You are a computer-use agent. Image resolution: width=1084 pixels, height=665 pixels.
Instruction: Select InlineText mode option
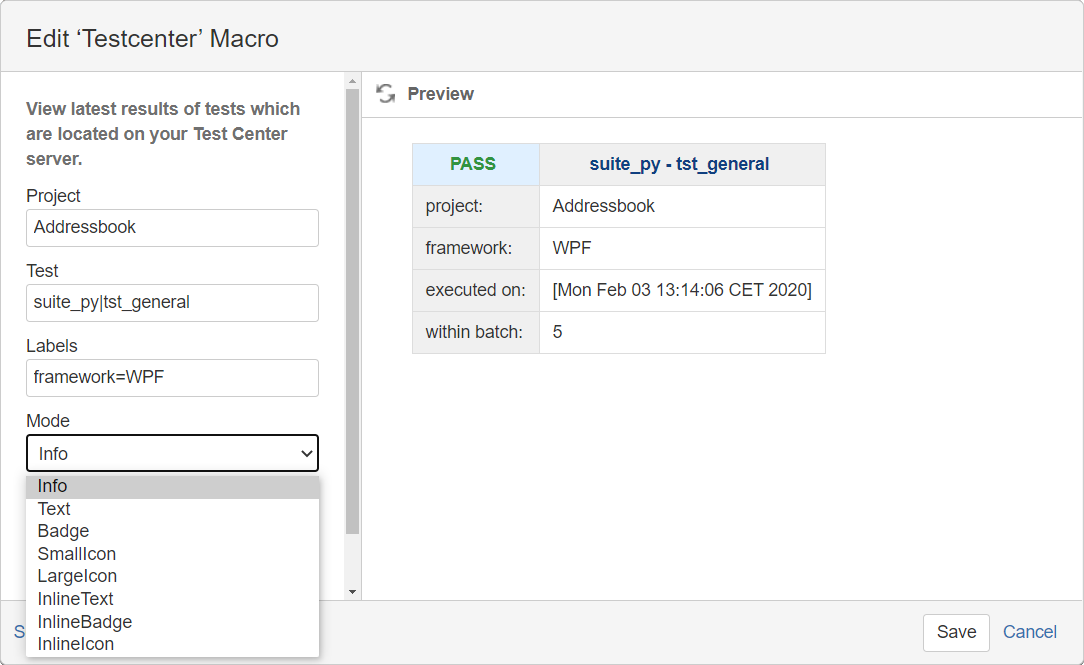click(76, 599)
